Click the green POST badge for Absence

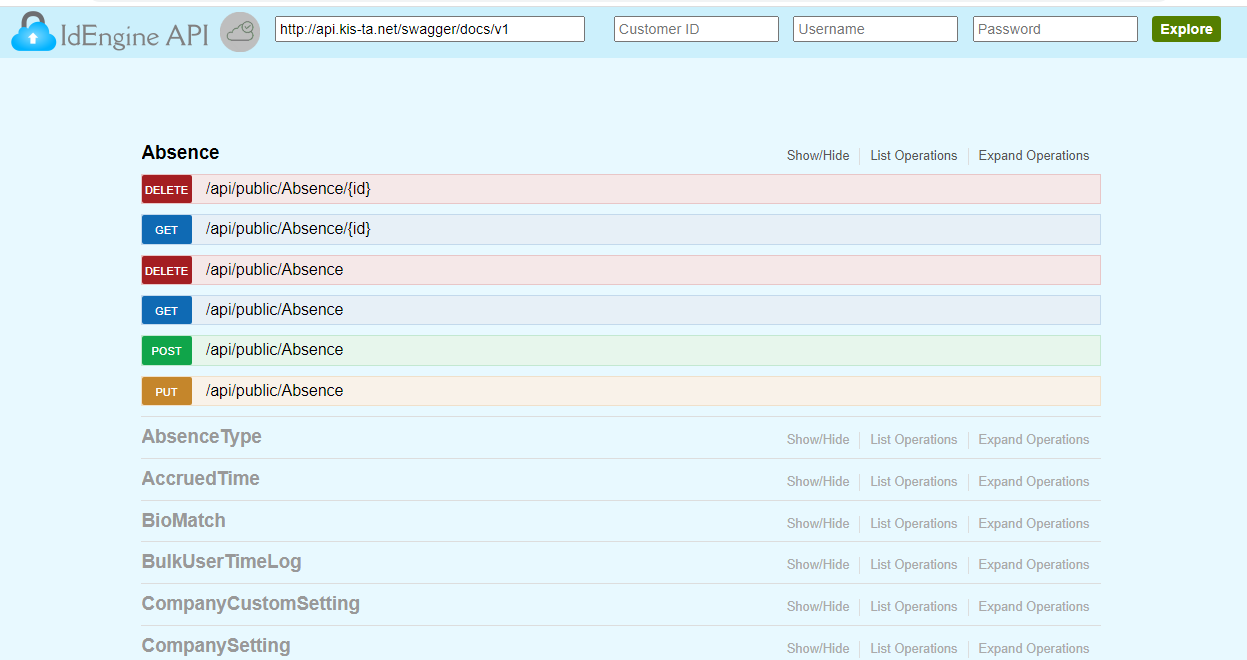[x=166, y=351]
